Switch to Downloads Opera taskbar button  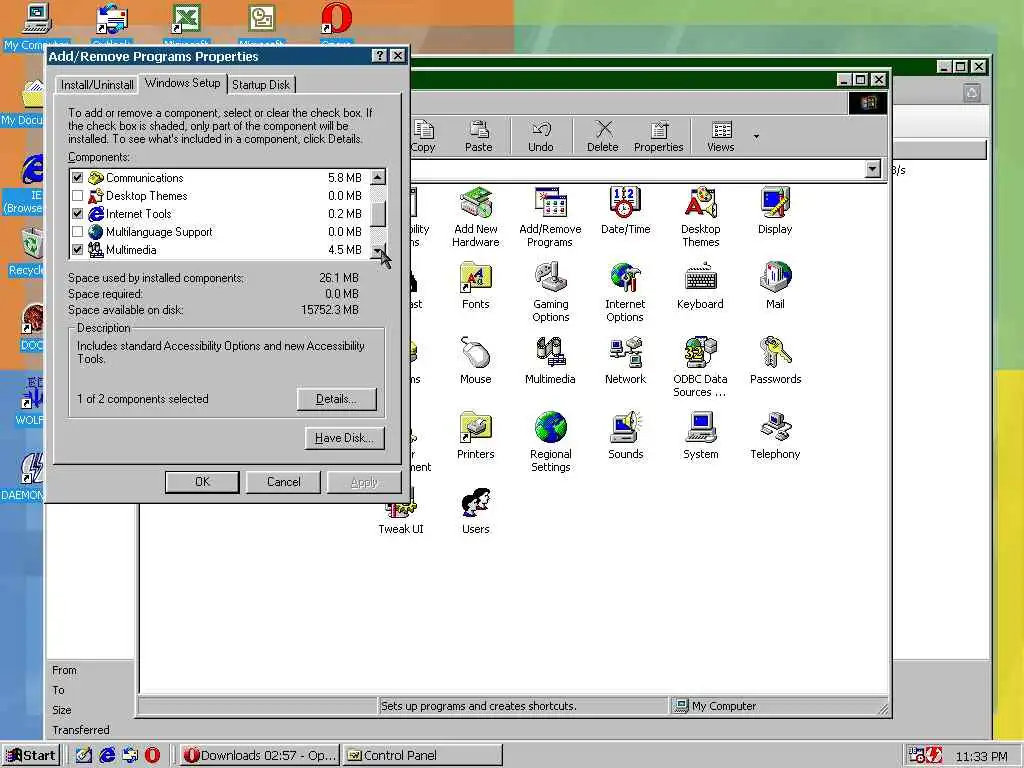tap(259, 756)
